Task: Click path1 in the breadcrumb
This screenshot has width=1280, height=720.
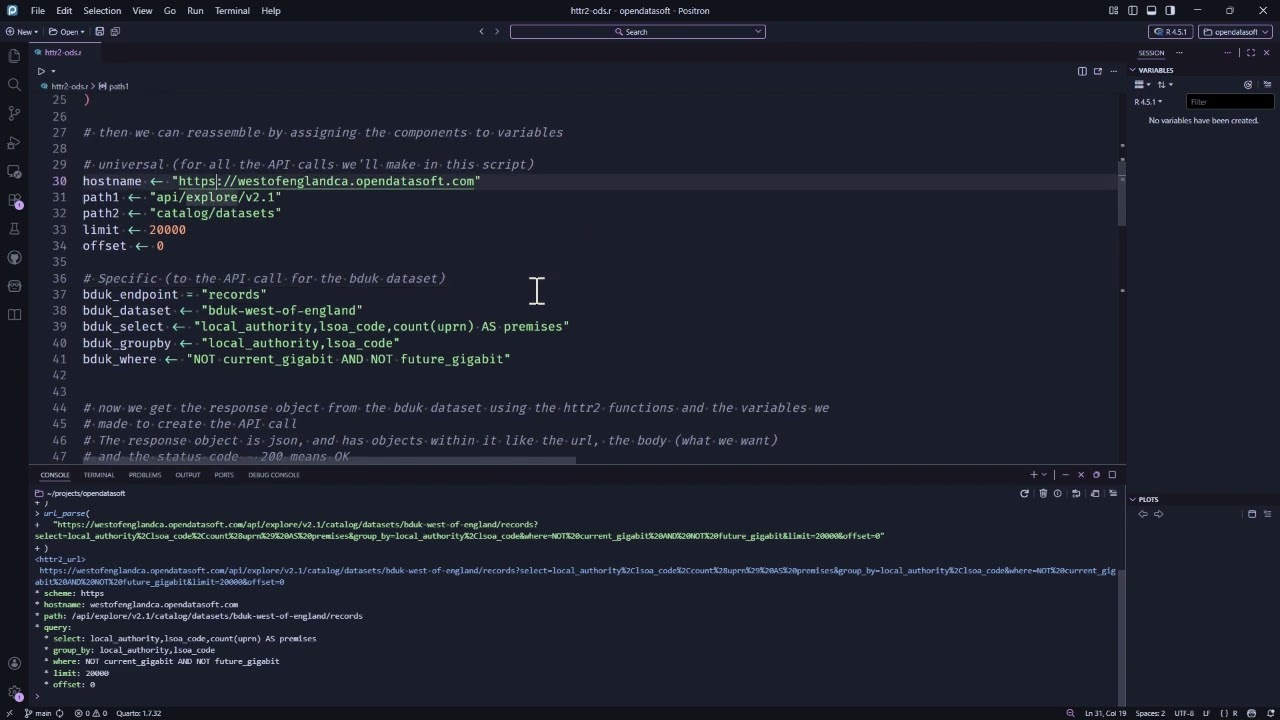Action: [x=114, y=86]
